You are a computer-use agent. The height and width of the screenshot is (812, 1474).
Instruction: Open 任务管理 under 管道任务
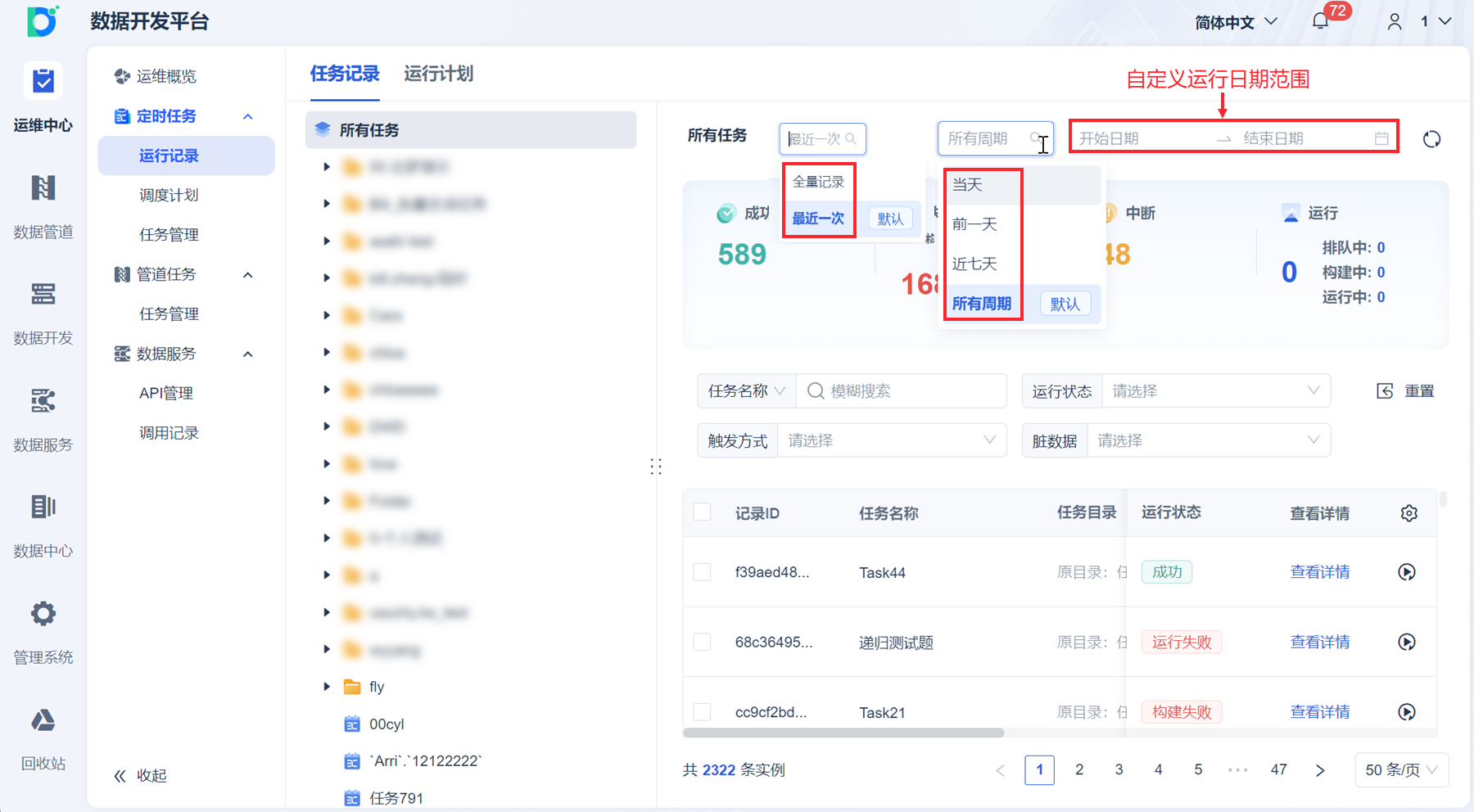tap(169, 314)
